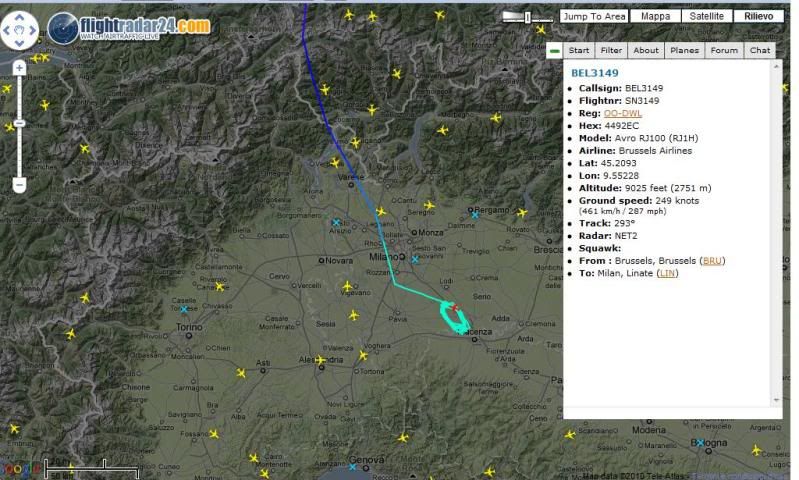Viewport: 799px width, 480px height.
Task: Open the Forum tab
Action: [x=724, y=50]
